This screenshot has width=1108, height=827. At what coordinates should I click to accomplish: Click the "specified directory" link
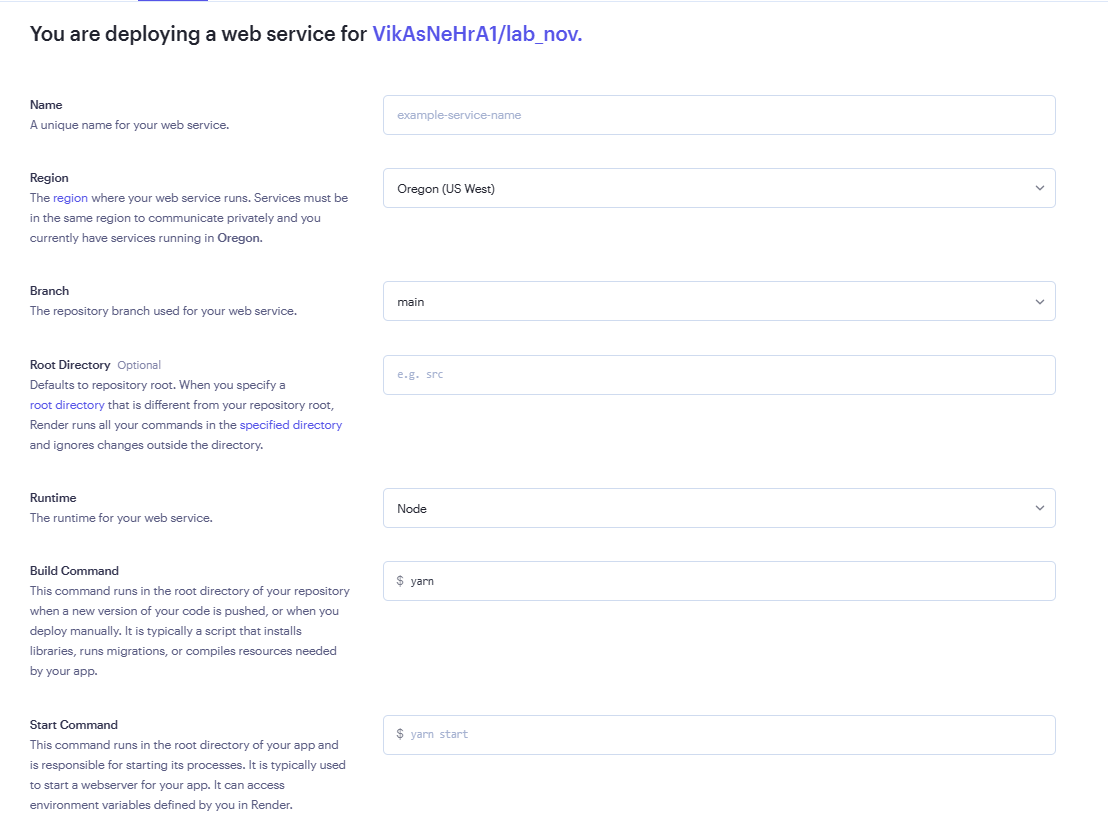point(290,424)
